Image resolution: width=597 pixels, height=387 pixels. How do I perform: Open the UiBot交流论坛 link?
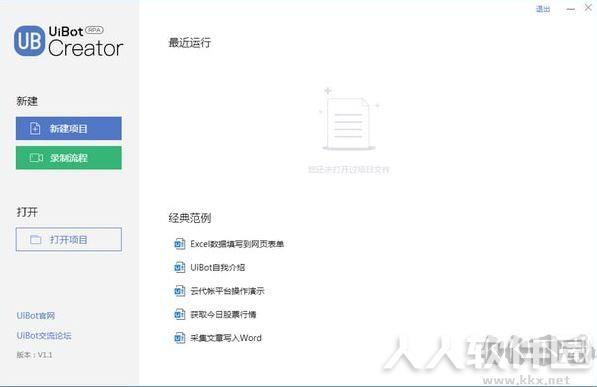(x=44, y=336)
